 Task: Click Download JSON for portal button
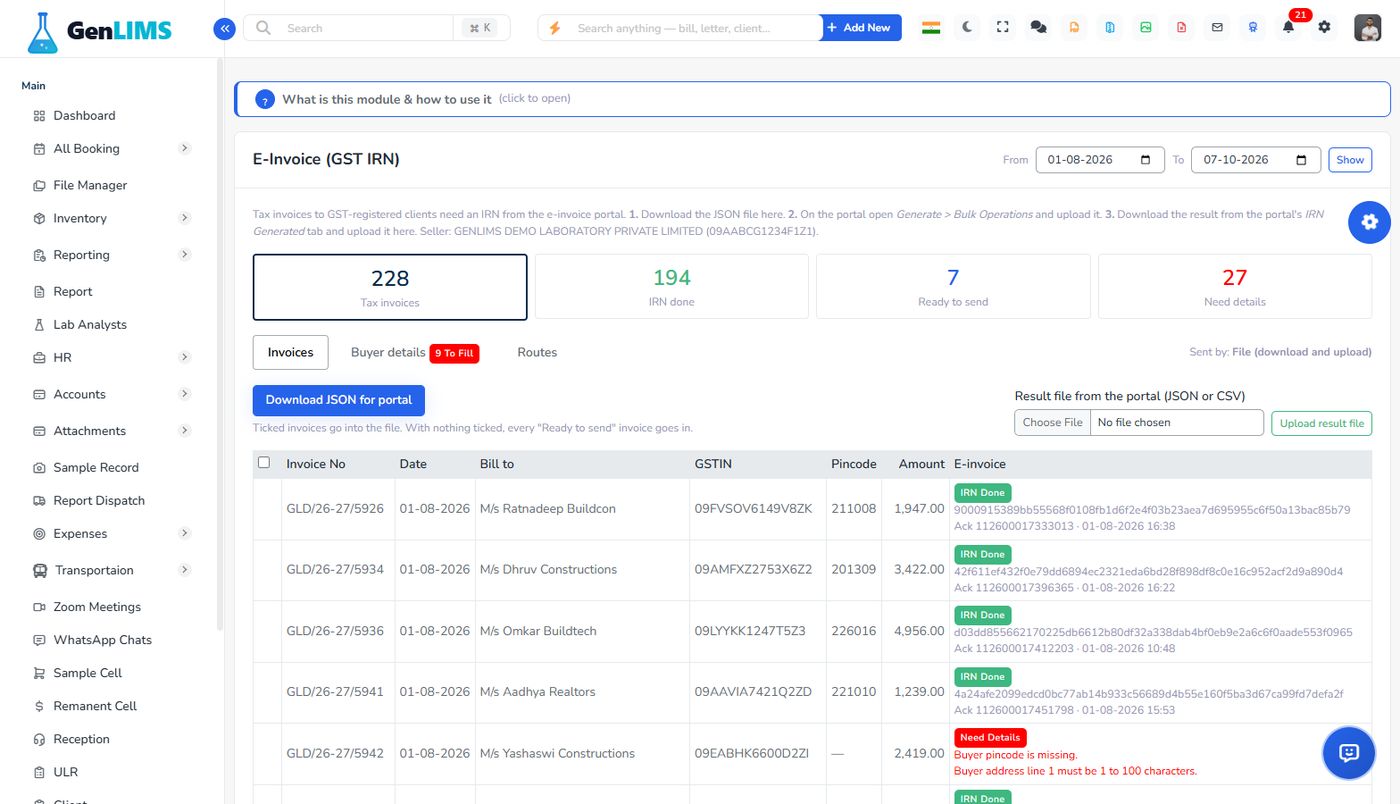point(339,400)
